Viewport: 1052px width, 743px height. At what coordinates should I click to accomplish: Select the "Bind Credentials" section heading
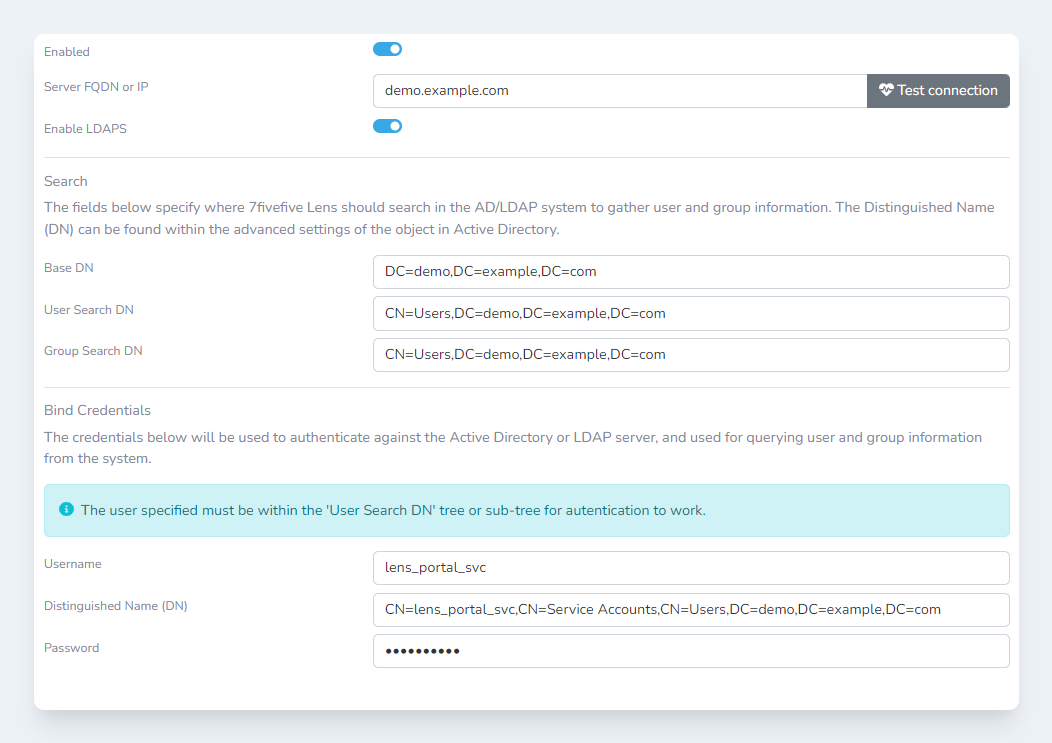[97, 410]
